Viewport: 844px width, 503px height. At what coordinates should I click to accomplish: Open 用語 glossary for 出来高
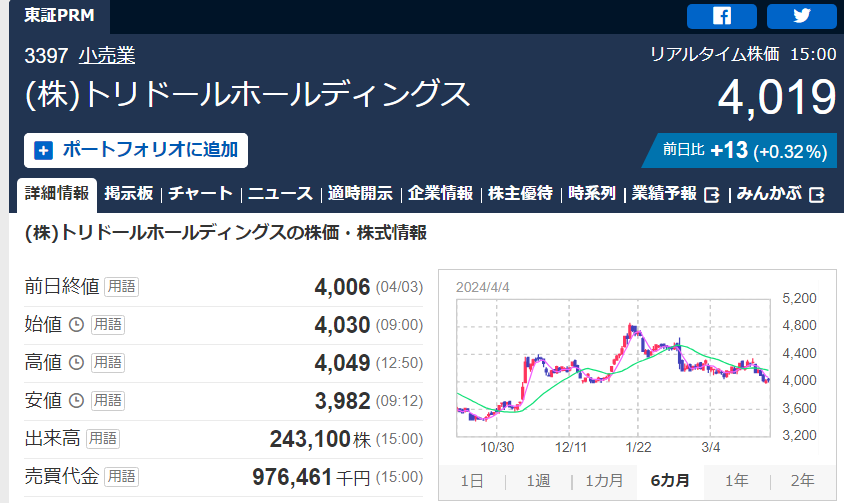pos(102,438)
